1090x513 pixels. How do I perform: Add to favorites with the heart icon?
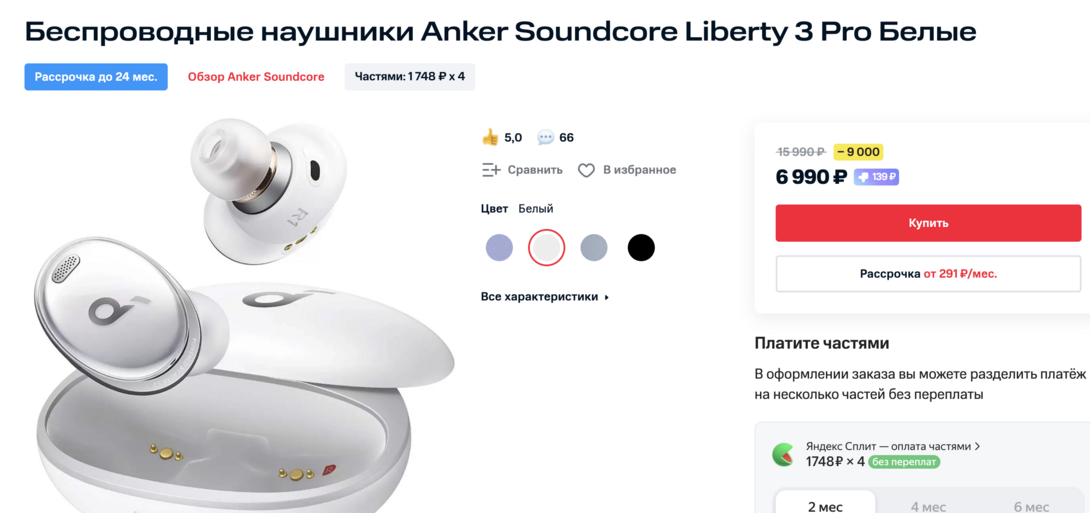coord(587,170)
